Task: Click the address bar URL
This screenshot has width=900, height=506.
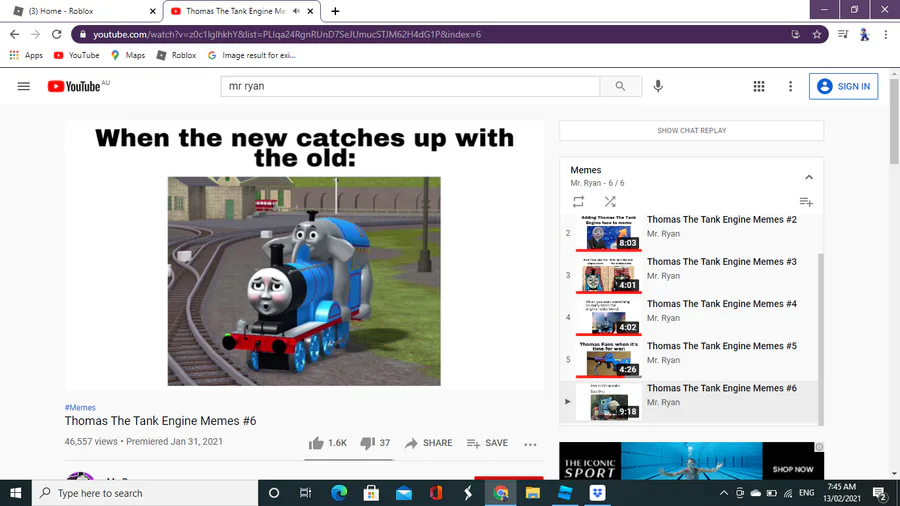Action: [x=287, y=34]
